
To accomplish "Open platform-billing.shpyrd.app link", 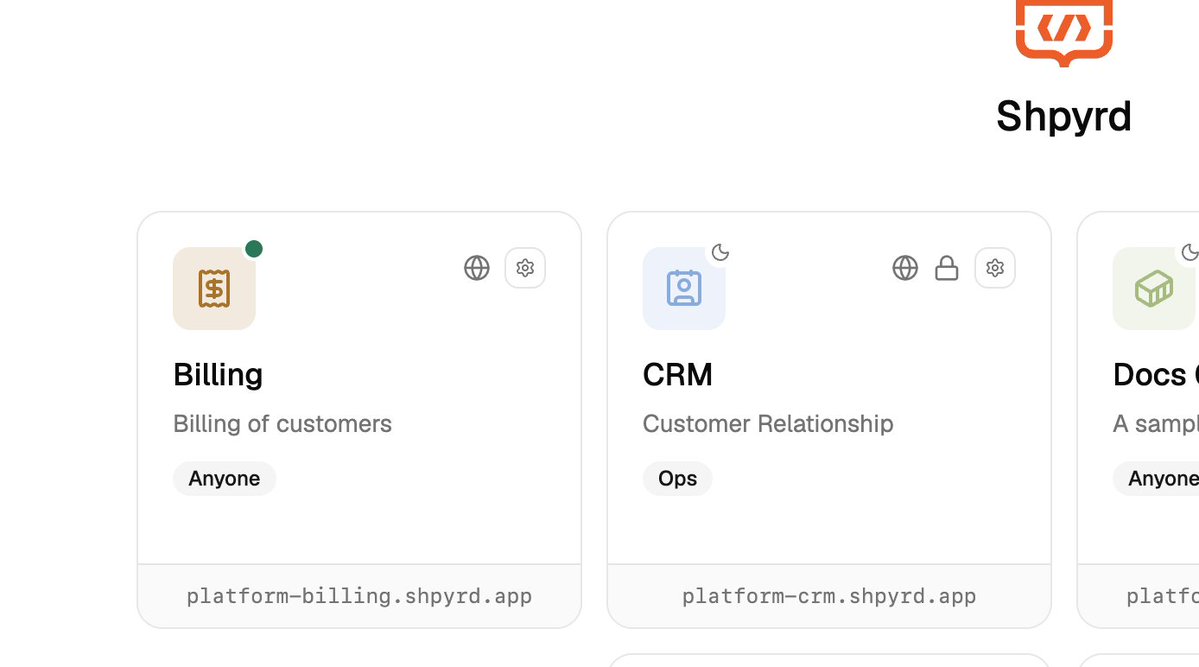I will pos(359,596).
